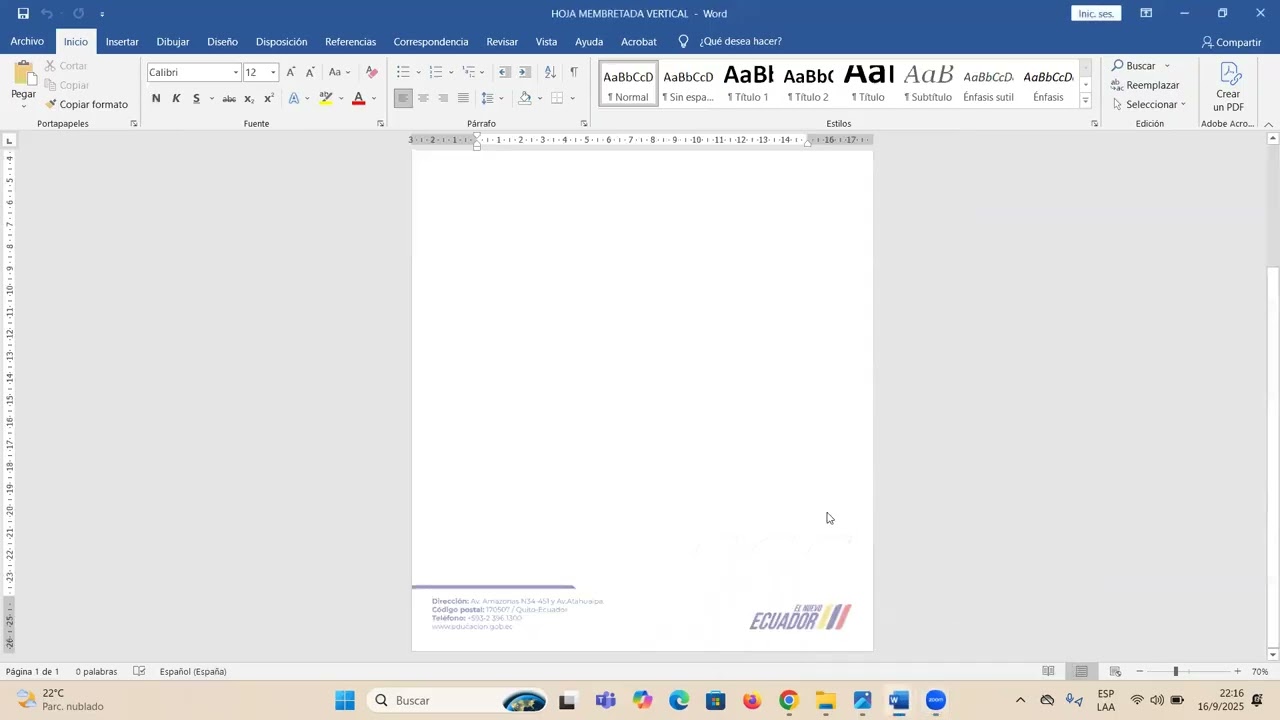1280x720 pixels.
Task: Clear all formatting with the eraser icon
Action: [372, 72]
